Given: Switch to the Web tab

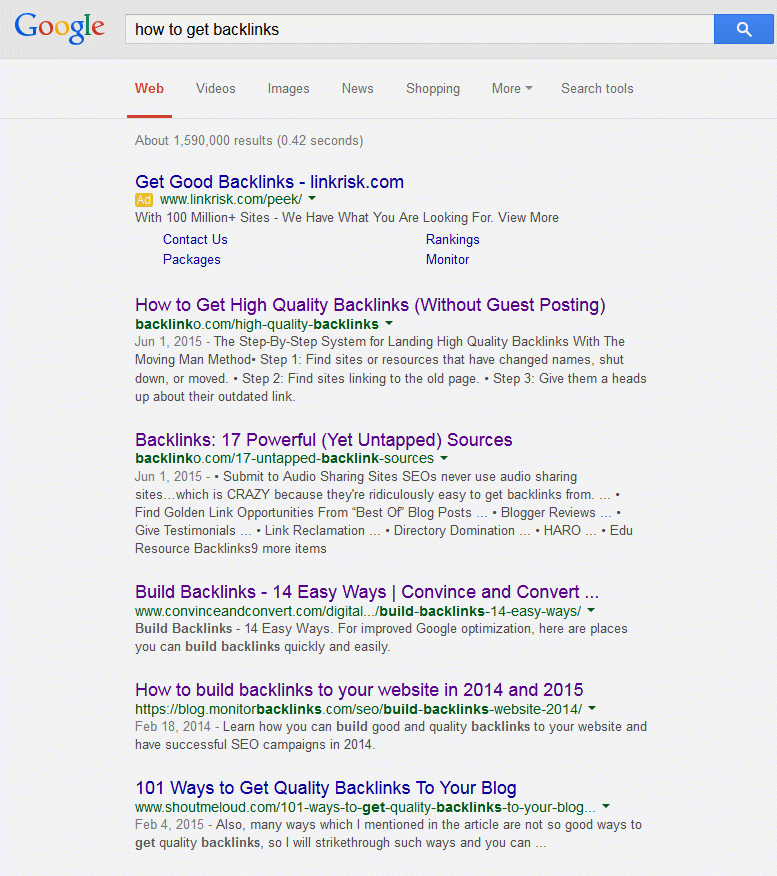Looking at the screenshot, I should (x=149, y=88).
